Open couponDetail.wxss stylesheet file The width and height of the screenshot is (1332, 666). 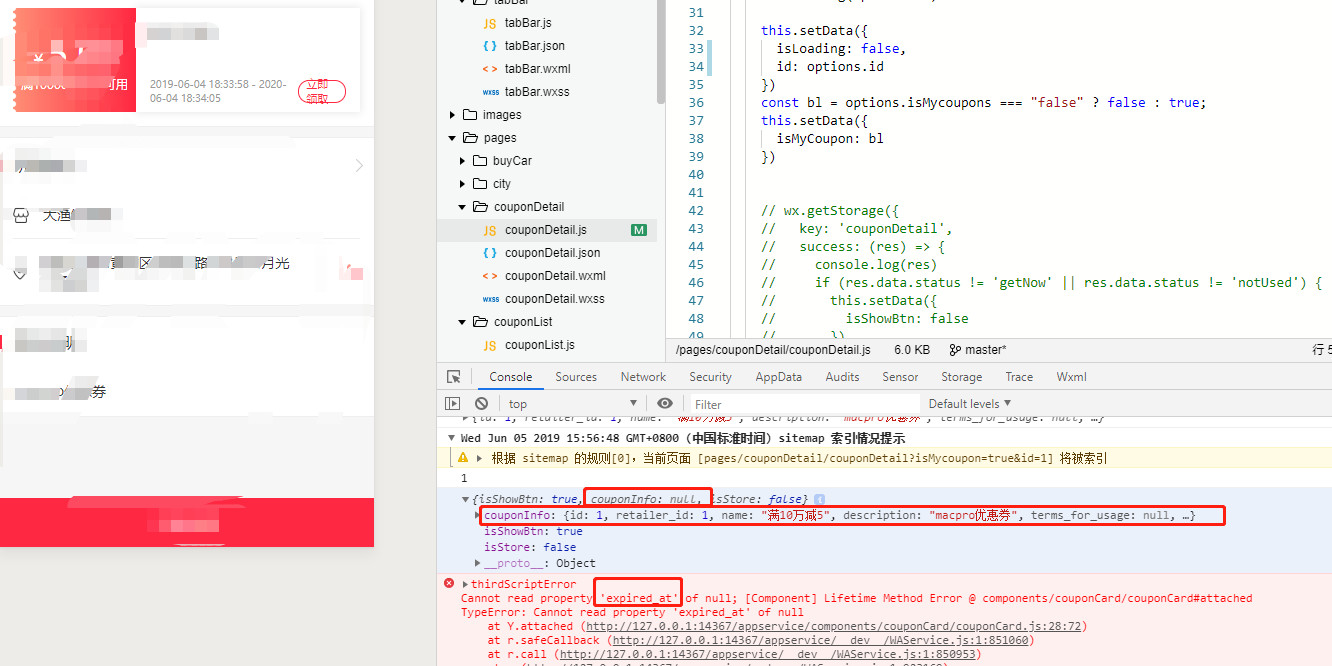(554, 299)
